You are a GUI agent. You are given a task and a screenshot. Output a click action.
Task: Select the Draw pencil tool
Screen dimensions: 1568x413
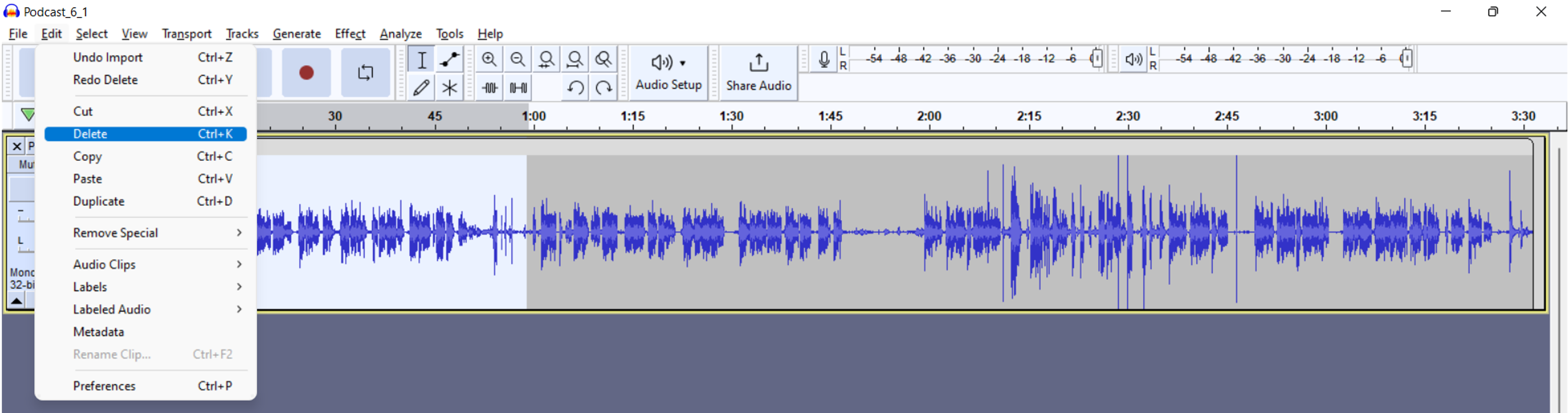point(421,88)
